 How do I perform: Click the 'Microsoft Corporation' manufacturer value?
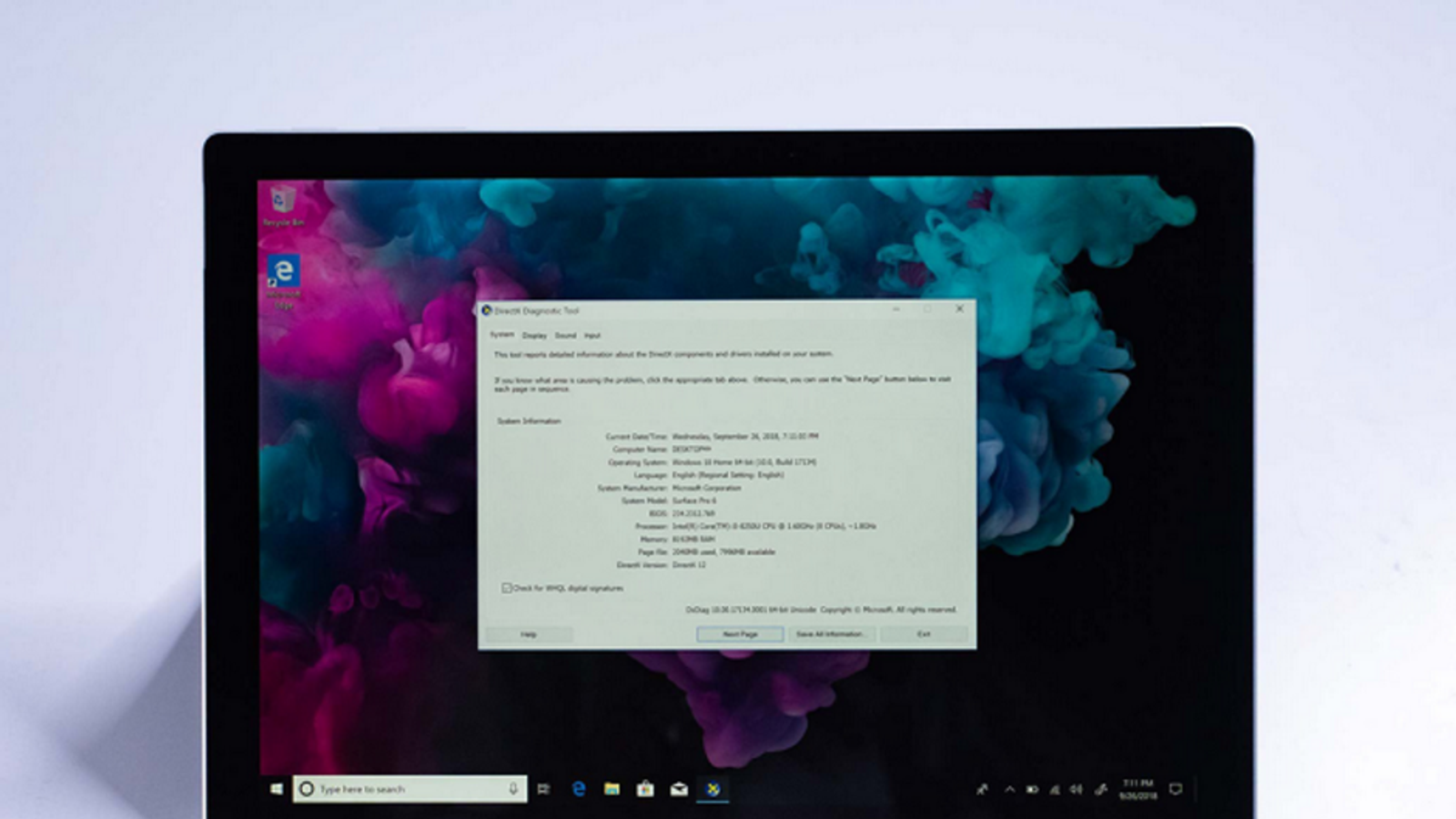click(707, 488)
